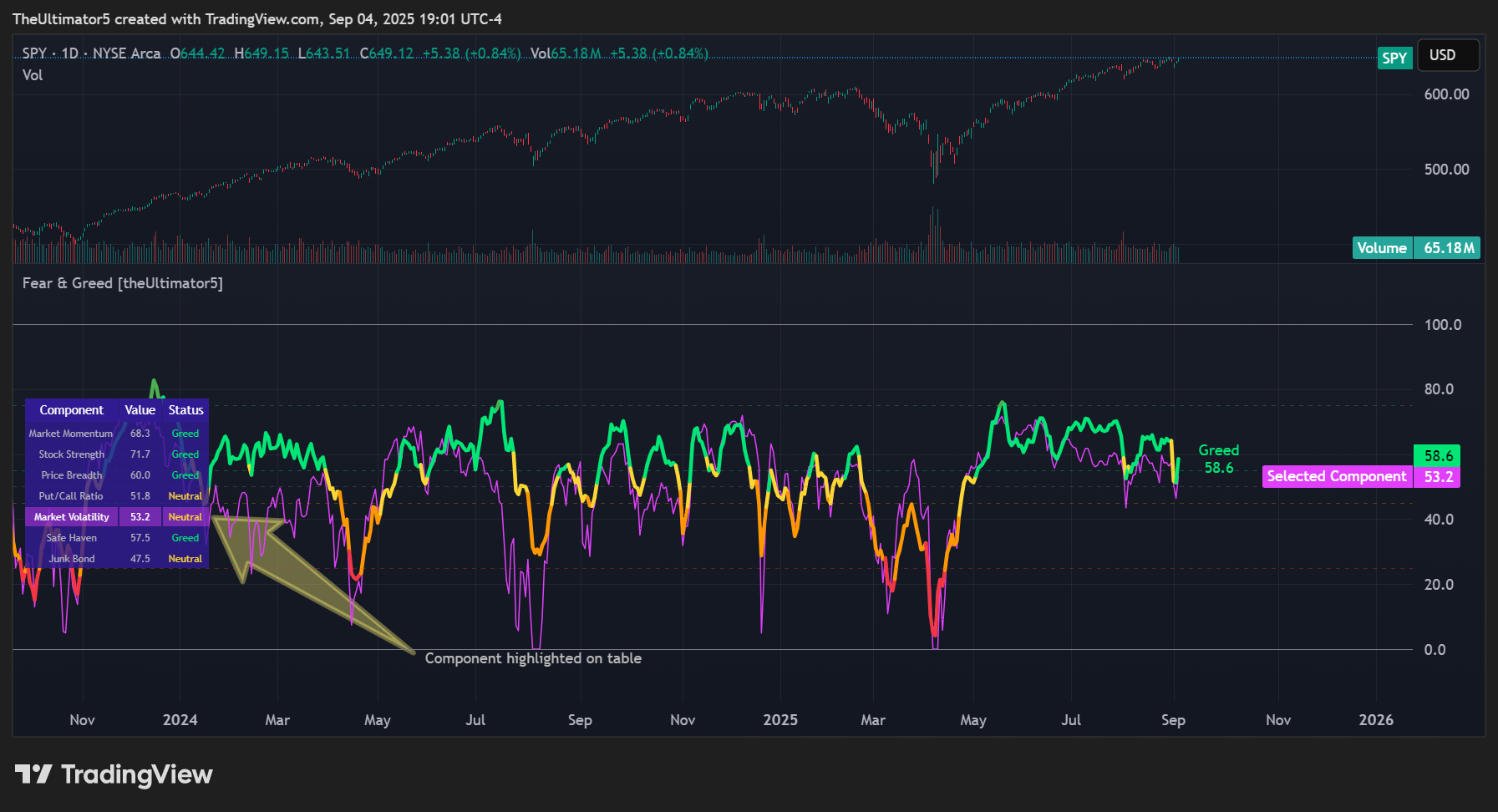The width and height of the screenshot is (1498, 812).
Task: Click the green SPY price axis tag
Action: coord(1394,58)
